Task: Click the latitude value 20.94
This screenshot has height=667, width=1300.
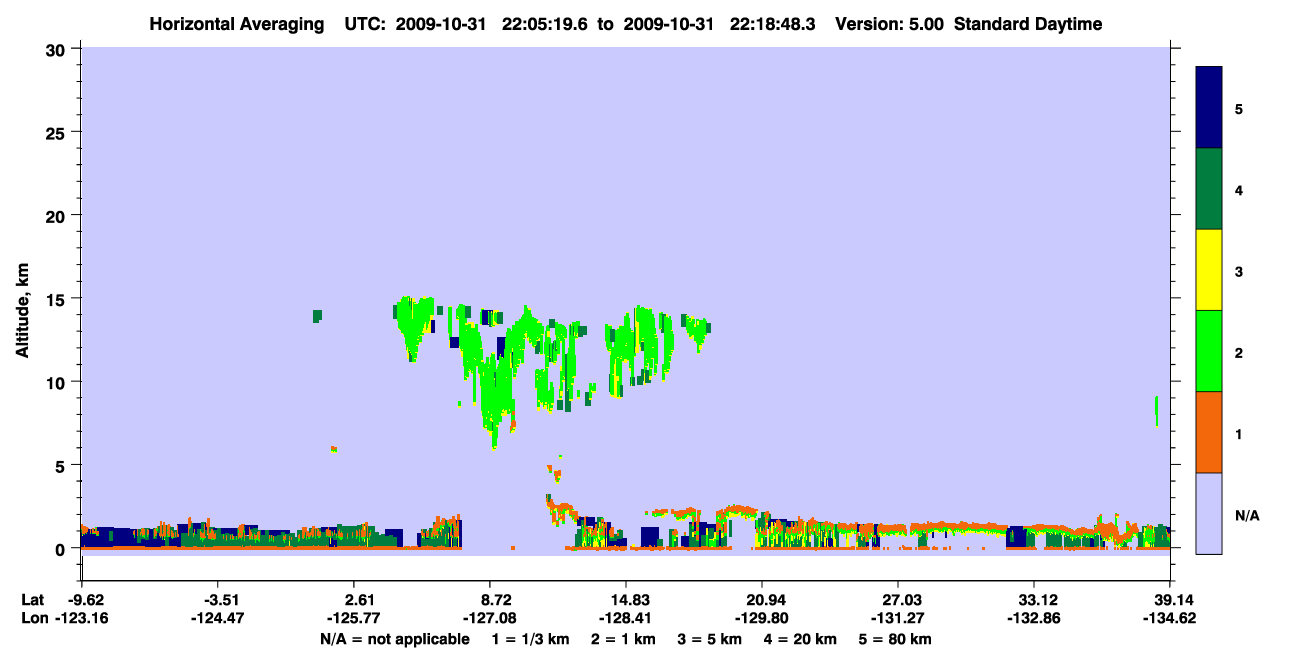Action: pyautogui.click(x=767, y=600)
